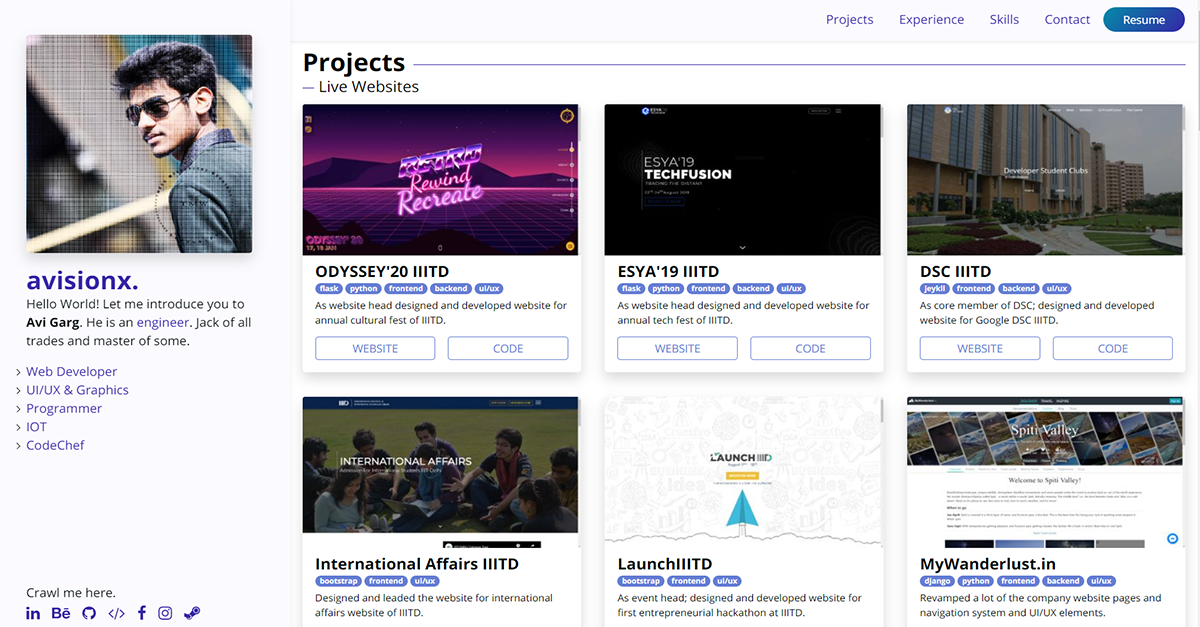Click the UI/UX & Graphics sidebar link
1200x627 pixels.
[x=77, y=390]
